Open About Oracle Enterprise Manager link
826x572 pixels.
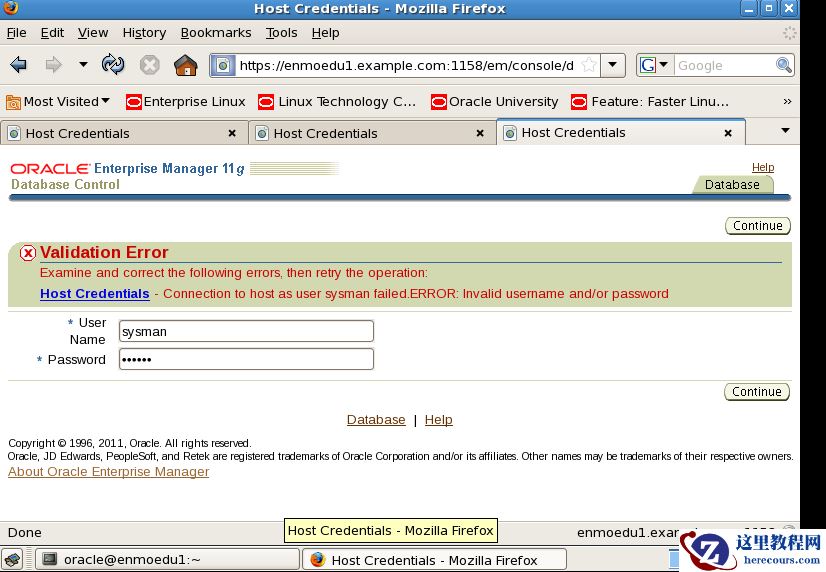click(x=109, y=471)
